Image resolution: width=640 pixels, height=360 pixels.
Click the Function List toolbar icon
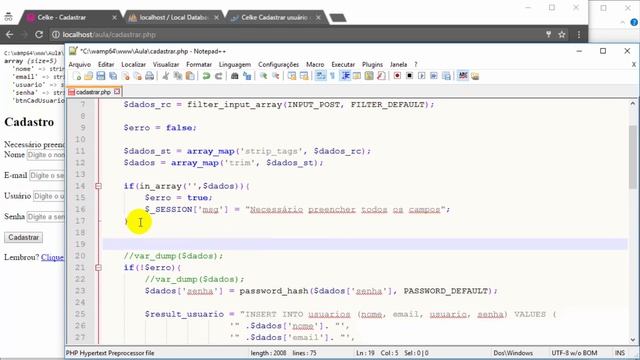pos(381,76)
